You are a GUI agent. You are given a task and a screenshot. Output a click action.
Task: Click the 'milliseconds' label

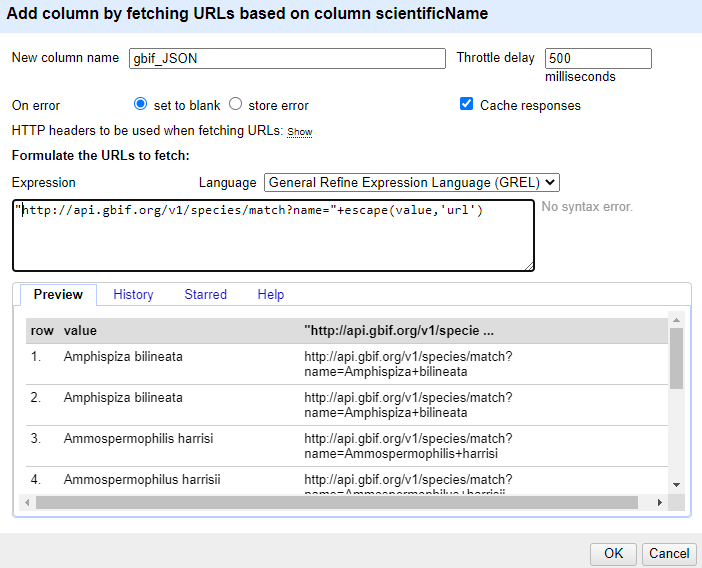[x=580, y=77]
